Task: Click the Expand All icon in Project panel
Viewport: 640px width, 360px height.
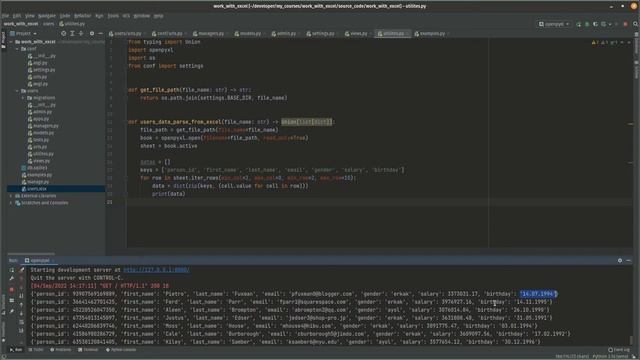Action: pyautogui.click(x=72, y=33)
